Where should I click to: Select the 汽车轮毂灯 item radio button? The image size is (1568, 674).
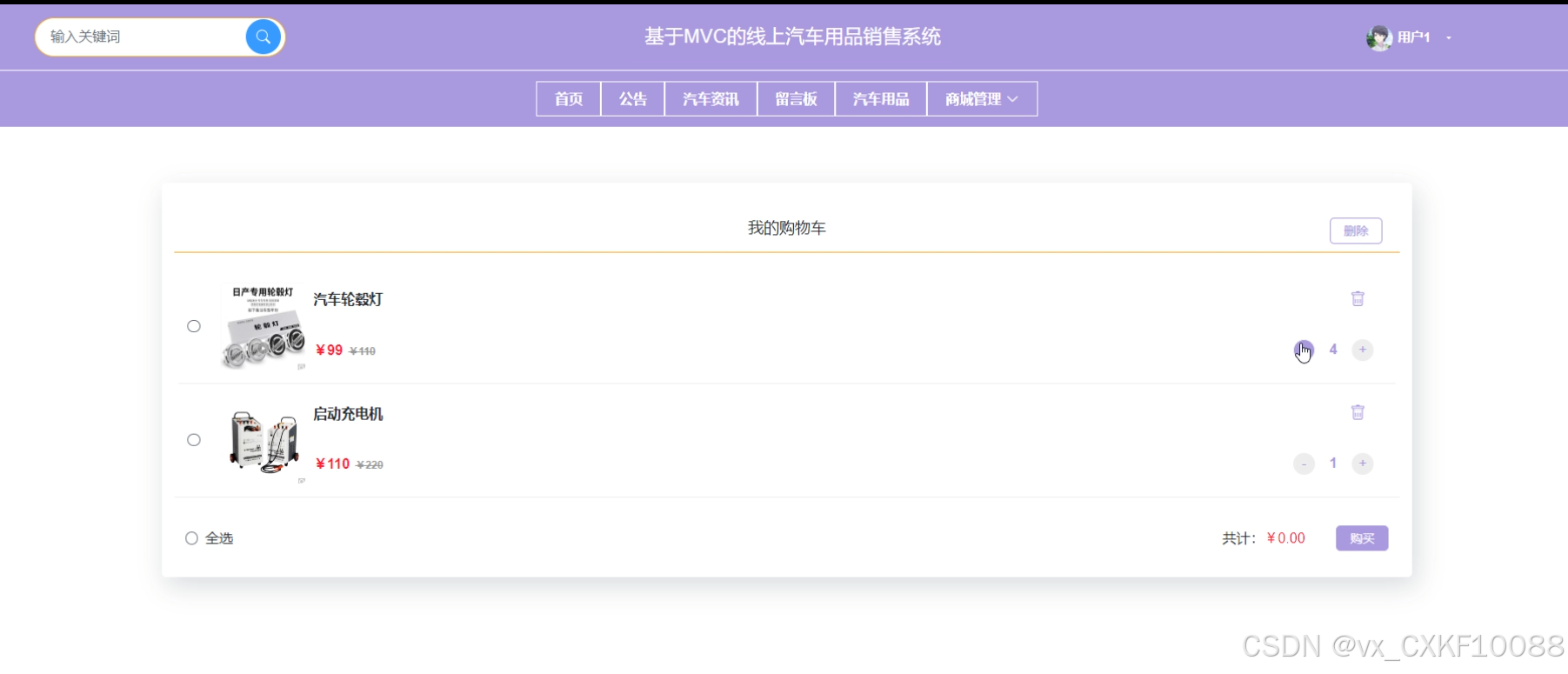coord(194,326)
